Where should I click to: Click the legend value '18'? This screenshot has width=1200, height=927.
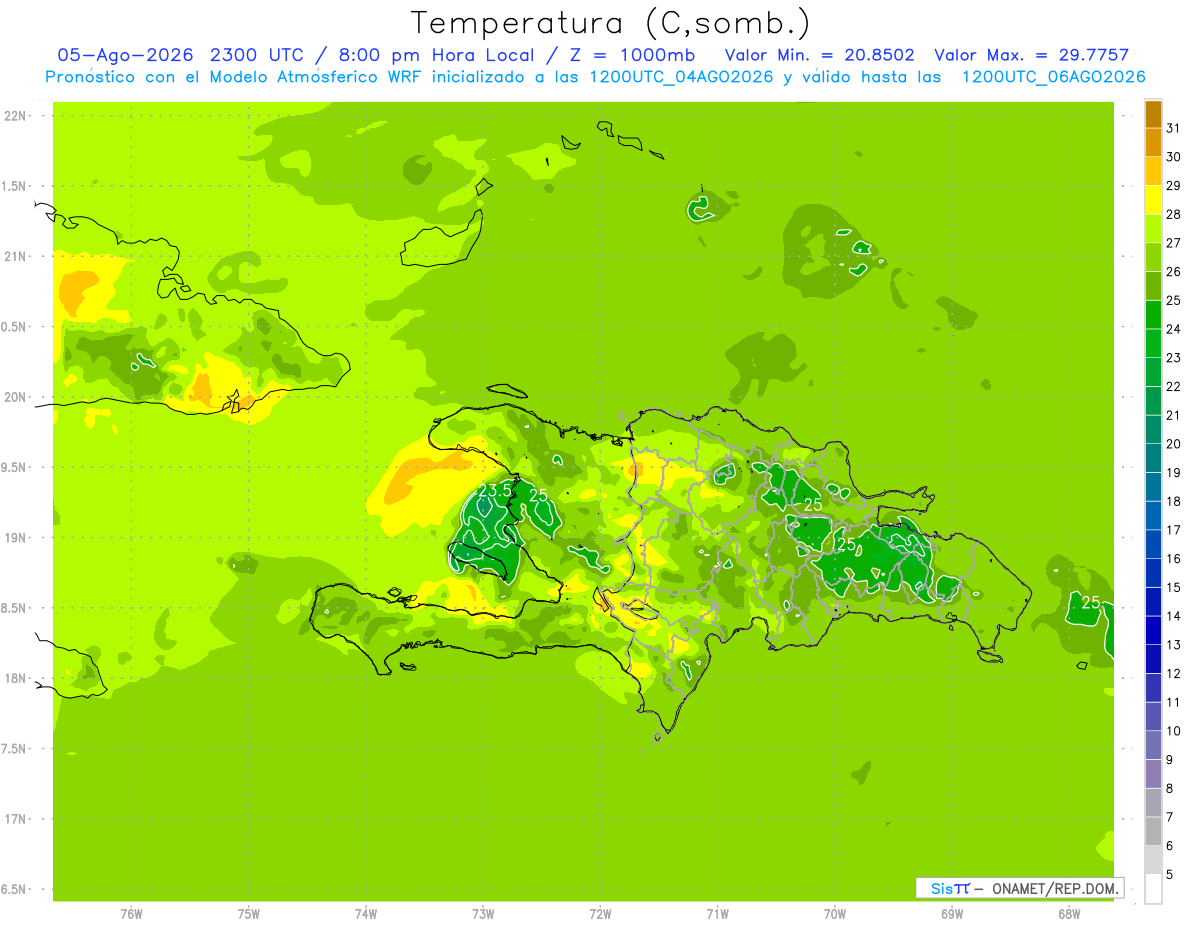click(1174, 501)
